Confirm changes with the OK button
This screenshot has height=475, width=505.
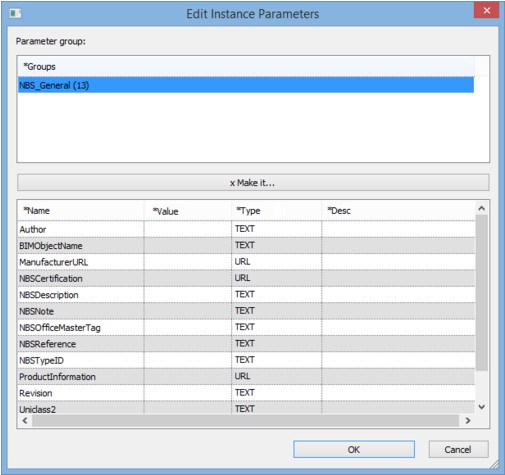(x=354, y=449)
